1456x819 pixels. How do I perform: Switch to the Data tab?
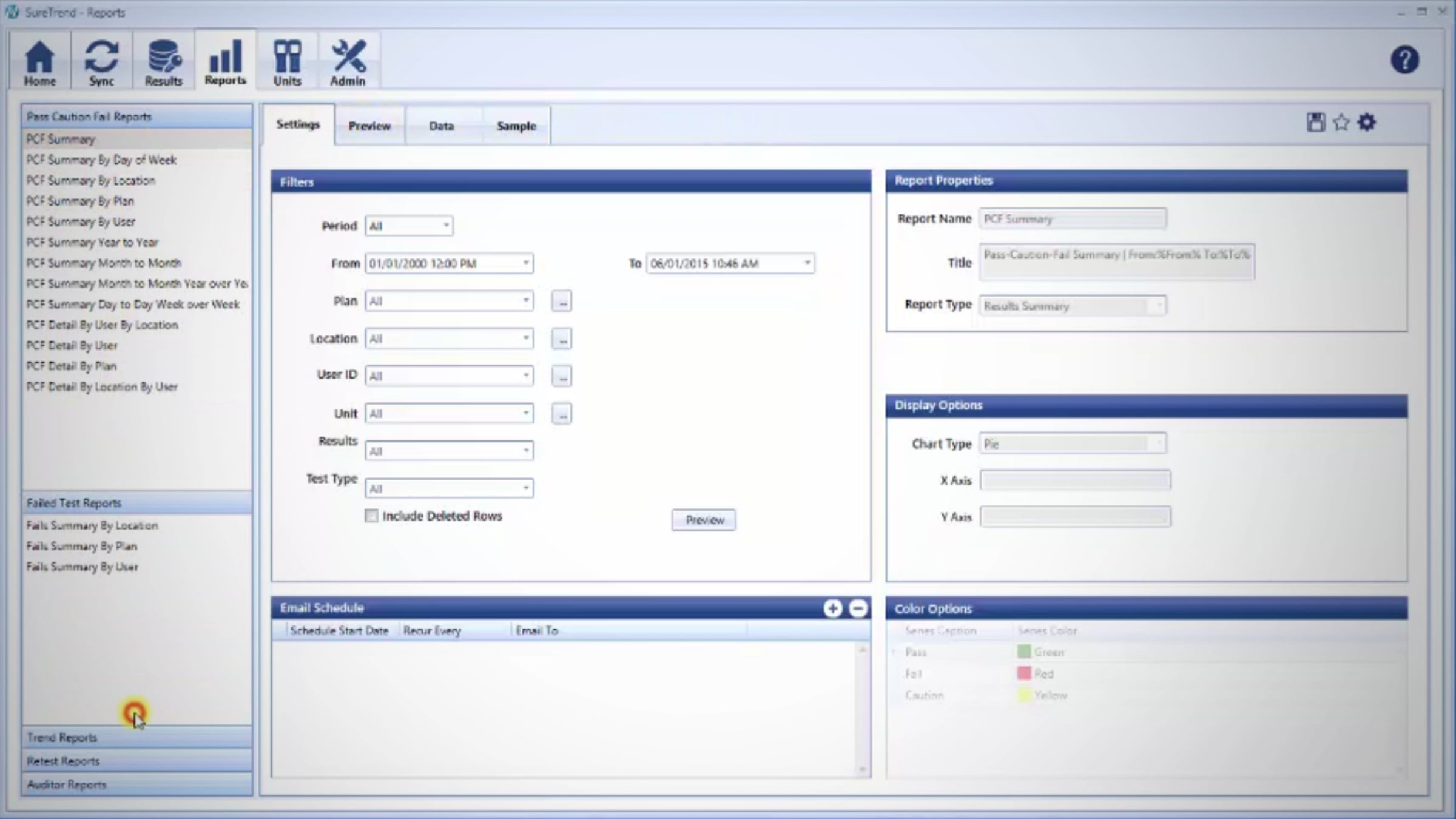442,126
